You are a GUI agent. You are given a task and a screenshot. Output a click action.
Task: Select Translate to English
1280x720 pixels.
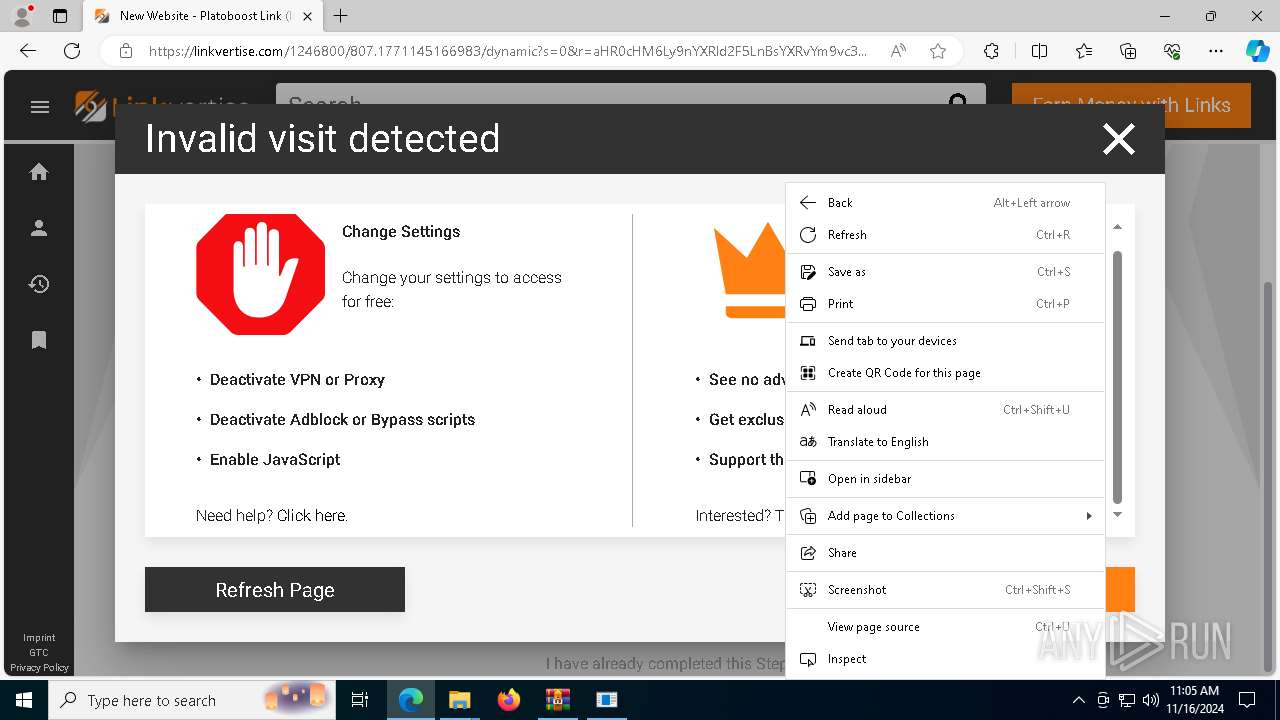[x=945, y=442]
